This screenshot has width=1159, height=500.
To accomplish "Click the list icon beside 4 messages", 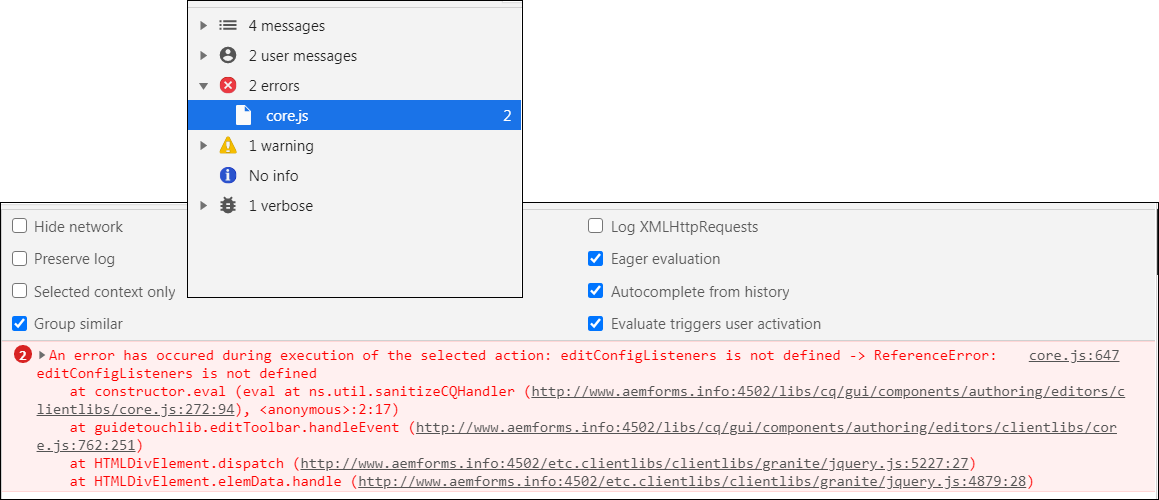I will (228, 26).
